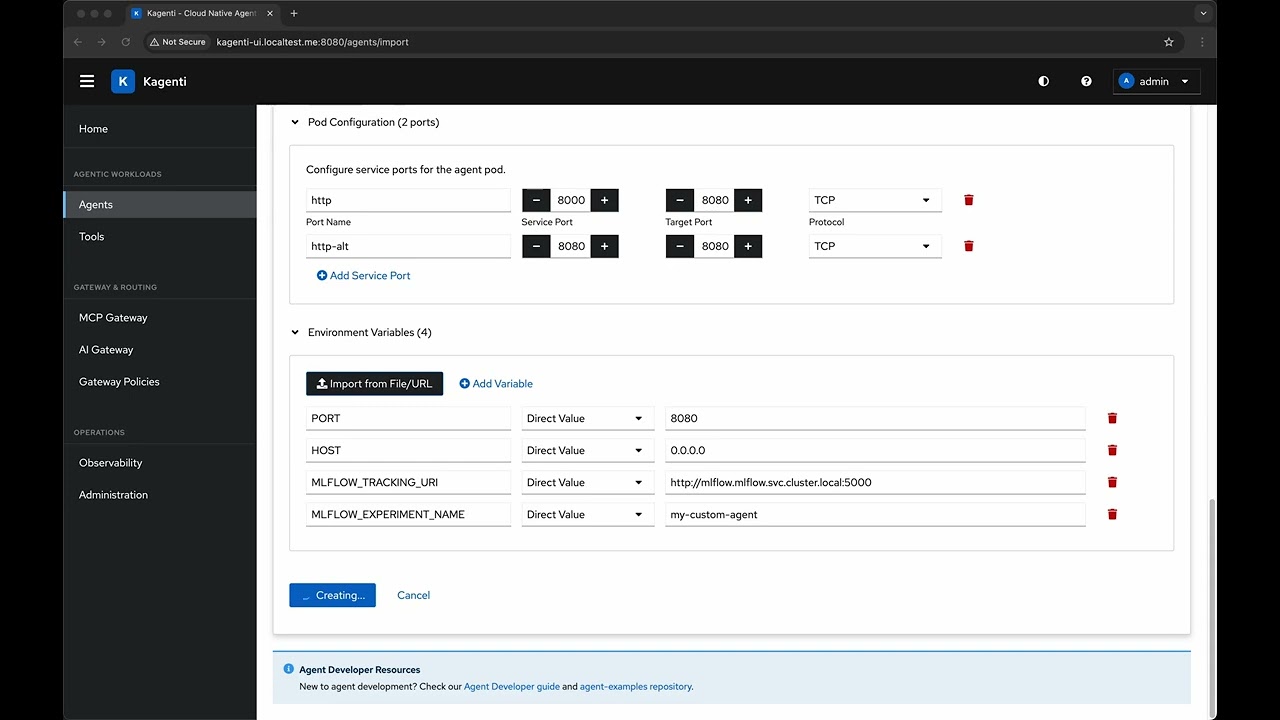The height and width of the screenshot is (720, 1280).
Task: Delete the http-alt service port row
Action: click(968, 246)
